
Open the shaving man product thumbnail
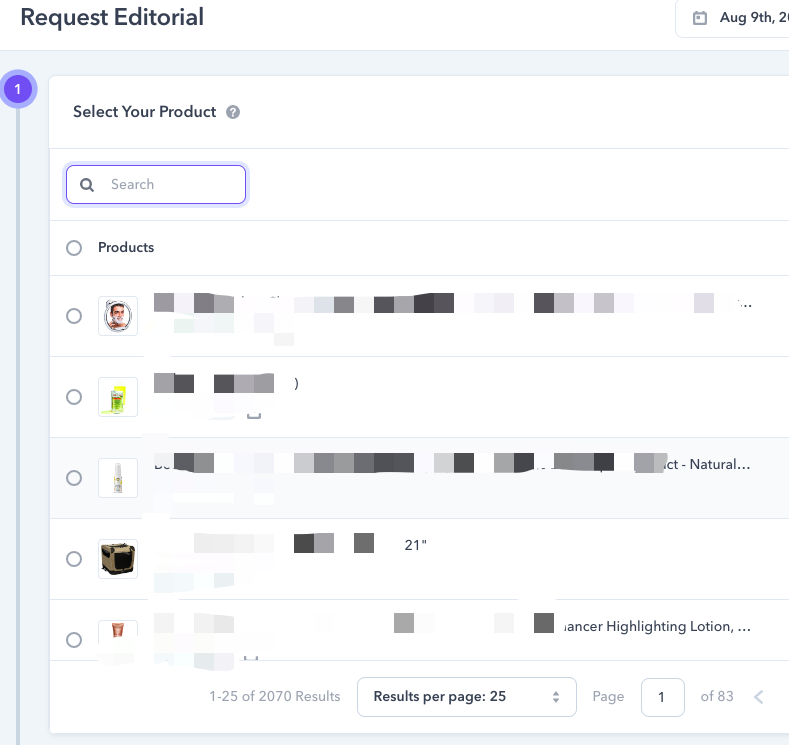118,316
